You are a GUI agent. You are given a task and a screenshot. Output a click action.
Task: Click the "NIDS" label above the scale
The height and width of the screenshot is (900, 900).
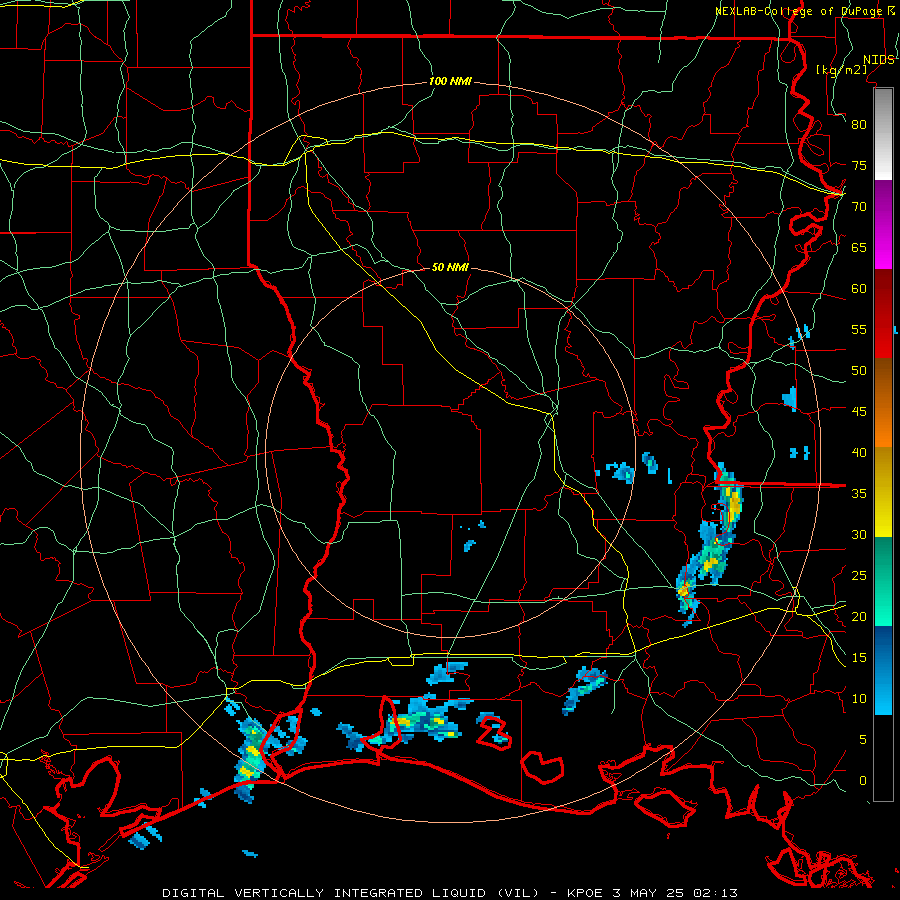(x=878, y=60)
